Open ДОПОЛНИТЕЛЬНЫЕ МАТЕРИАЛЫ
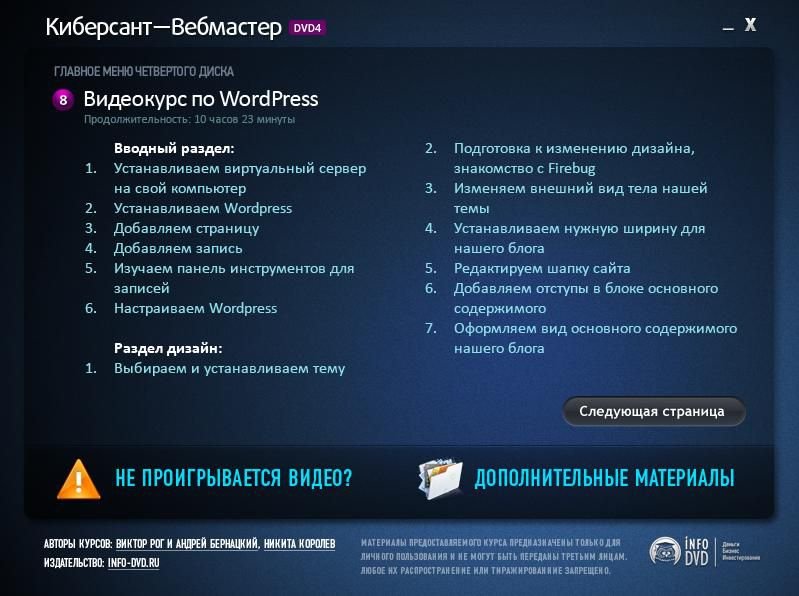The height and width of the screenshot is (596, 799). pos(604,478)
